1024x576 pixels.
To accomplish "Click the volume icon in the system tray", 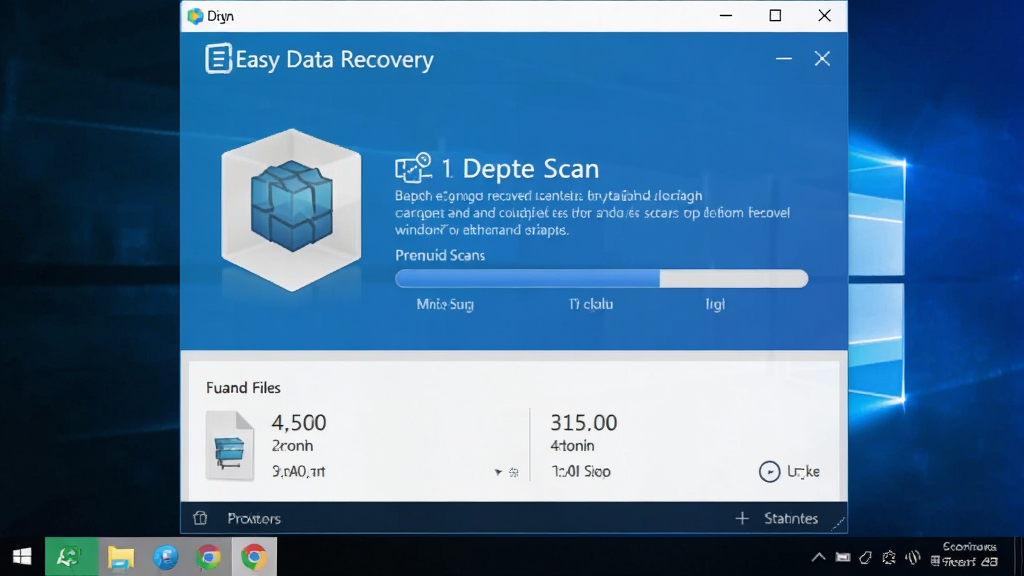I will tap(913, 557).
